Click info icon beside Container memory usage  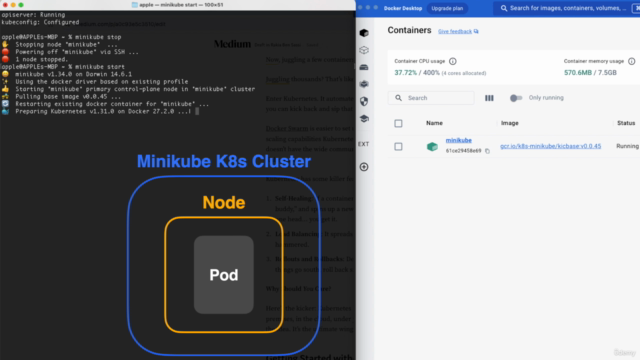coord(631,61)
